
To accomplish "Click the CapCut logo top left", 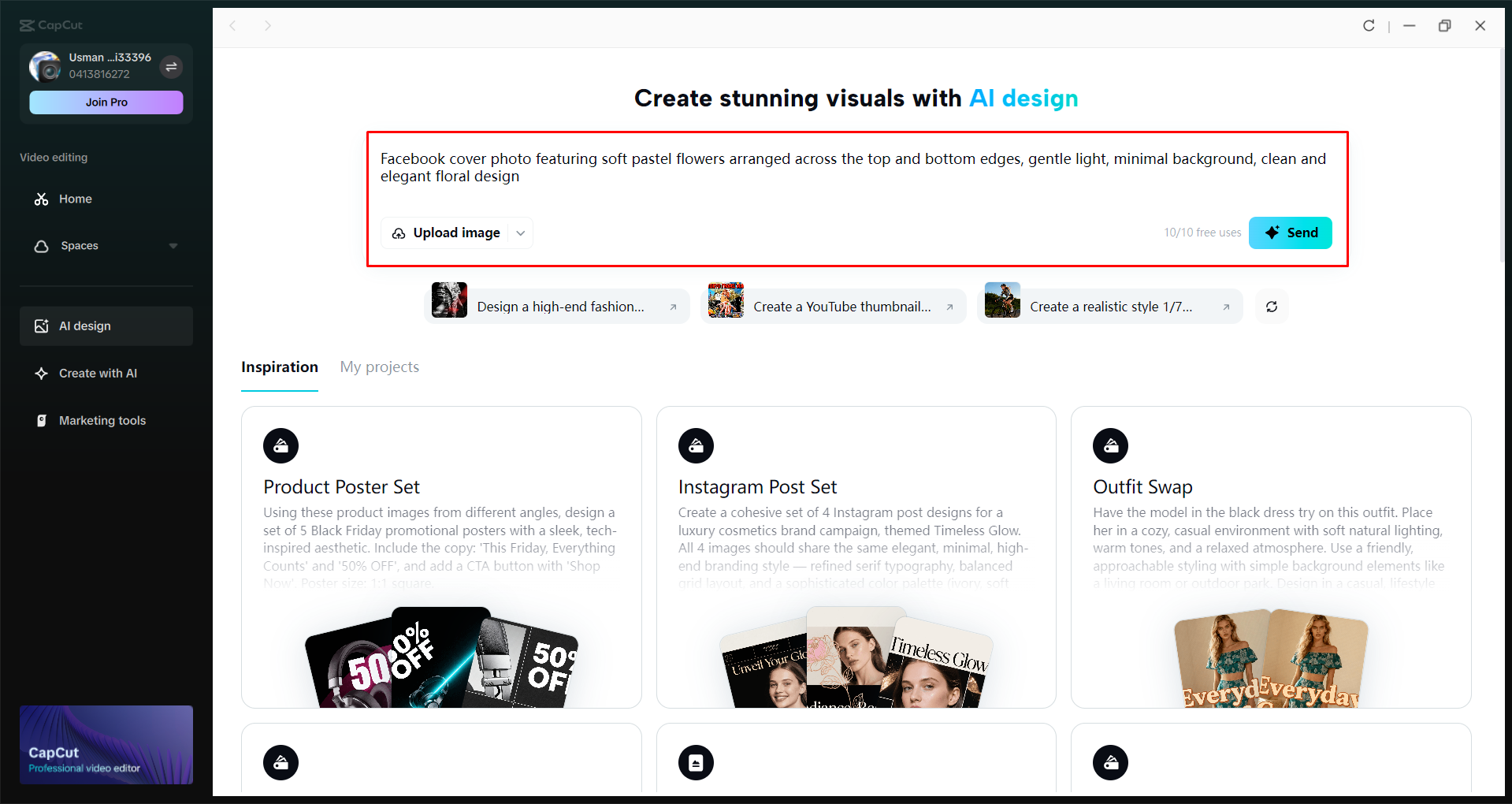I will [x=50, y=24].
